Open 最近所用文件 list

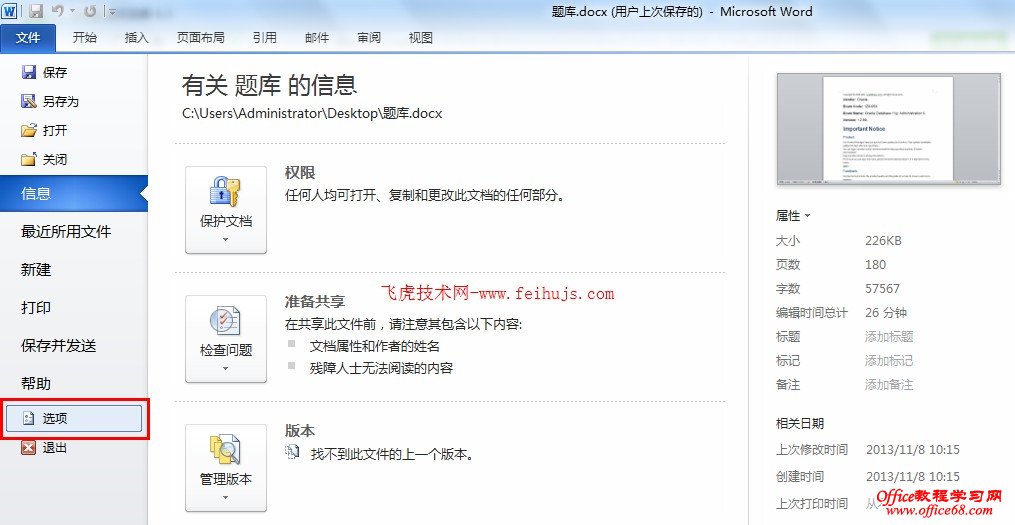(66, 231)
